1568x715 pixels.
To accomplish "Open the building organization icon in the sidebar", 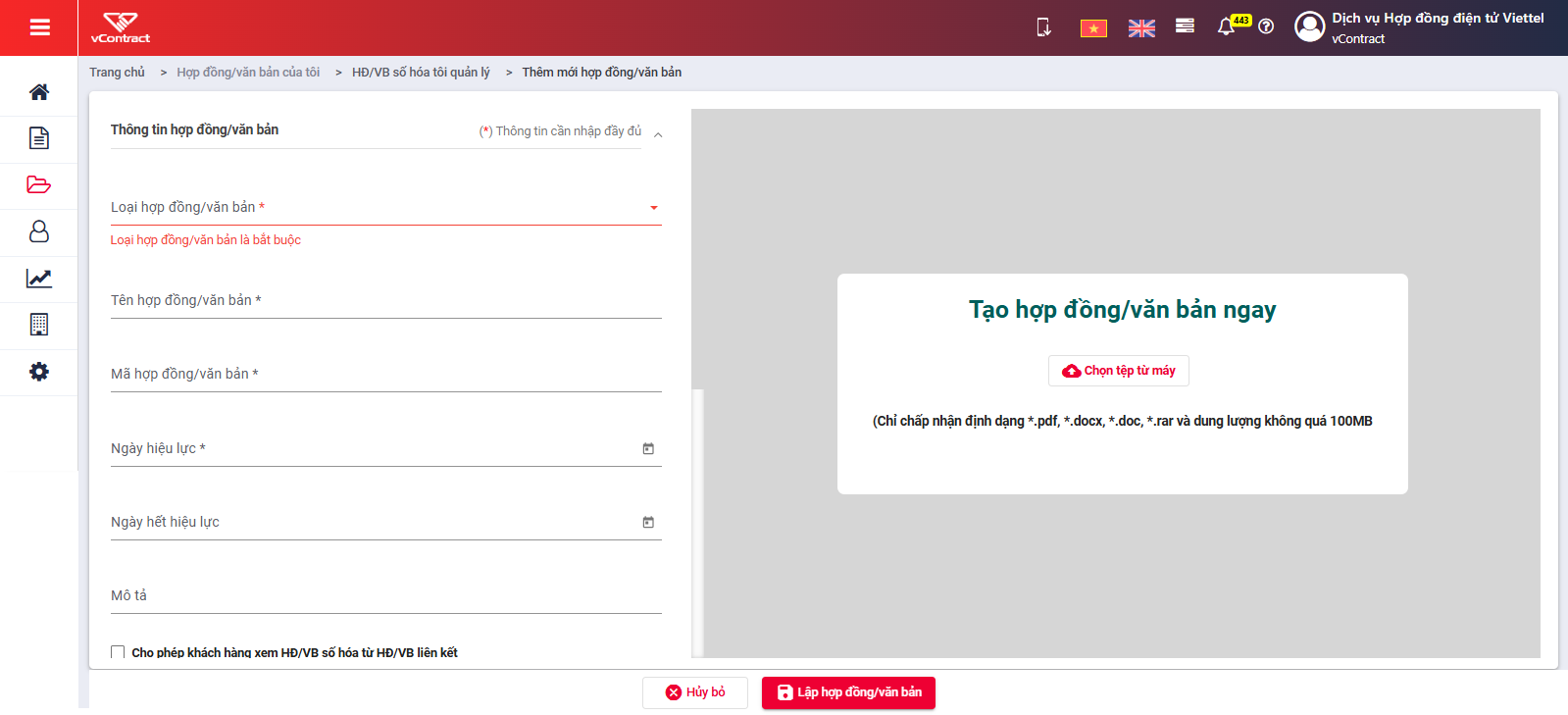I will click(39, 325).
